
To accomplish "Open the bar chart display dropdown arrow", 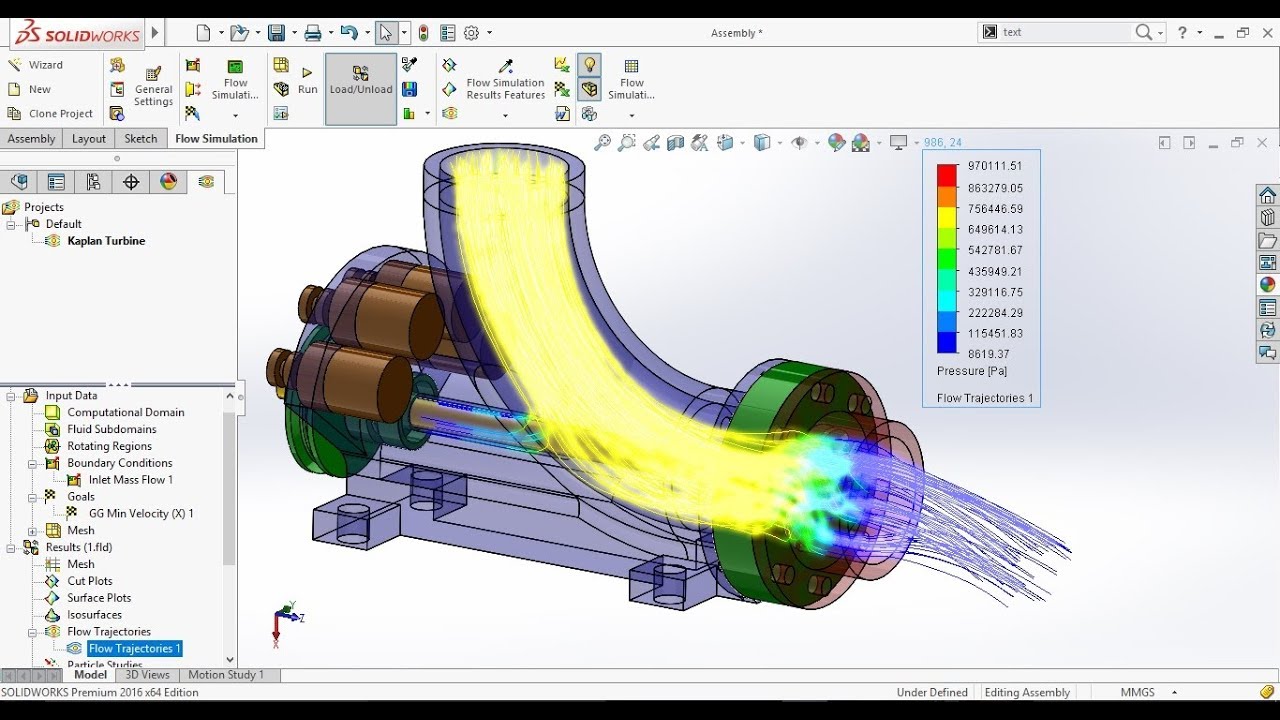I will [x=427, y=114].
